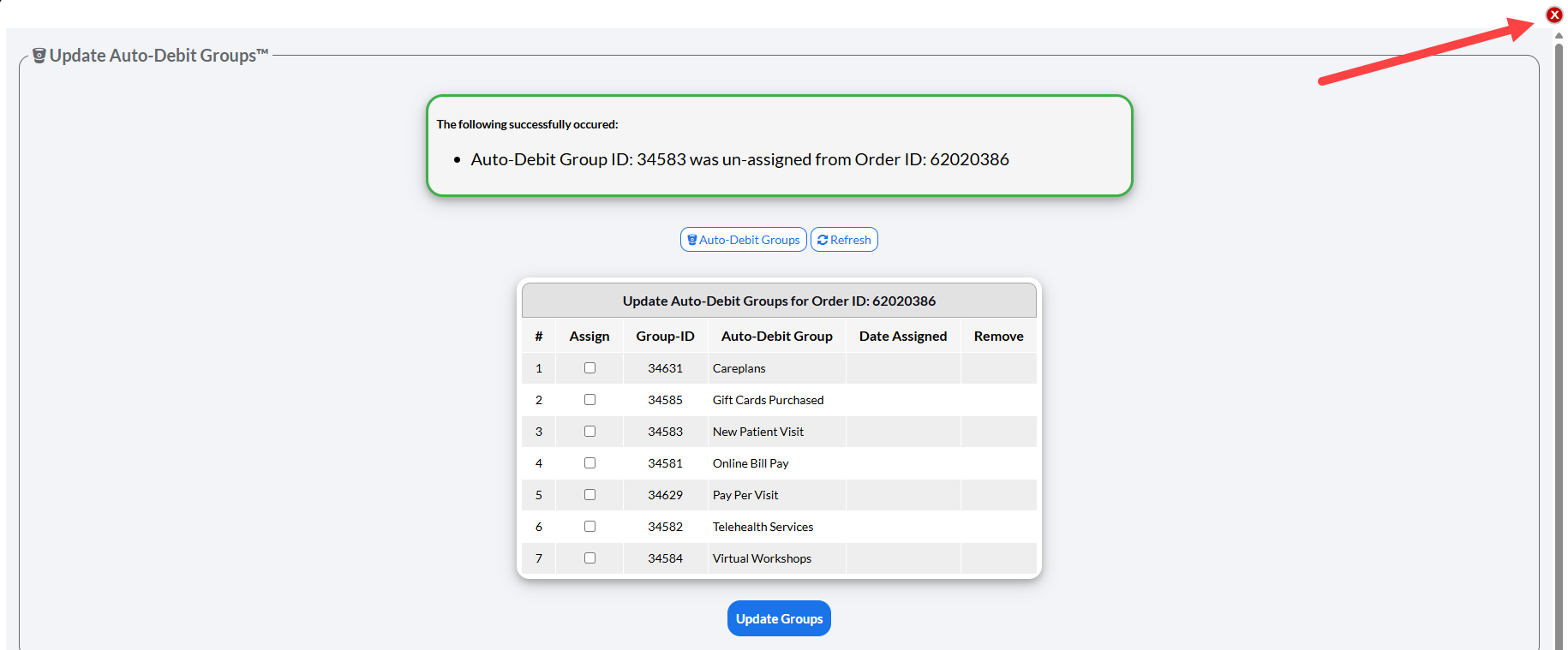Click the Virtual Workshops group name
The image size is (1568, 650).
tap(762, 558)
